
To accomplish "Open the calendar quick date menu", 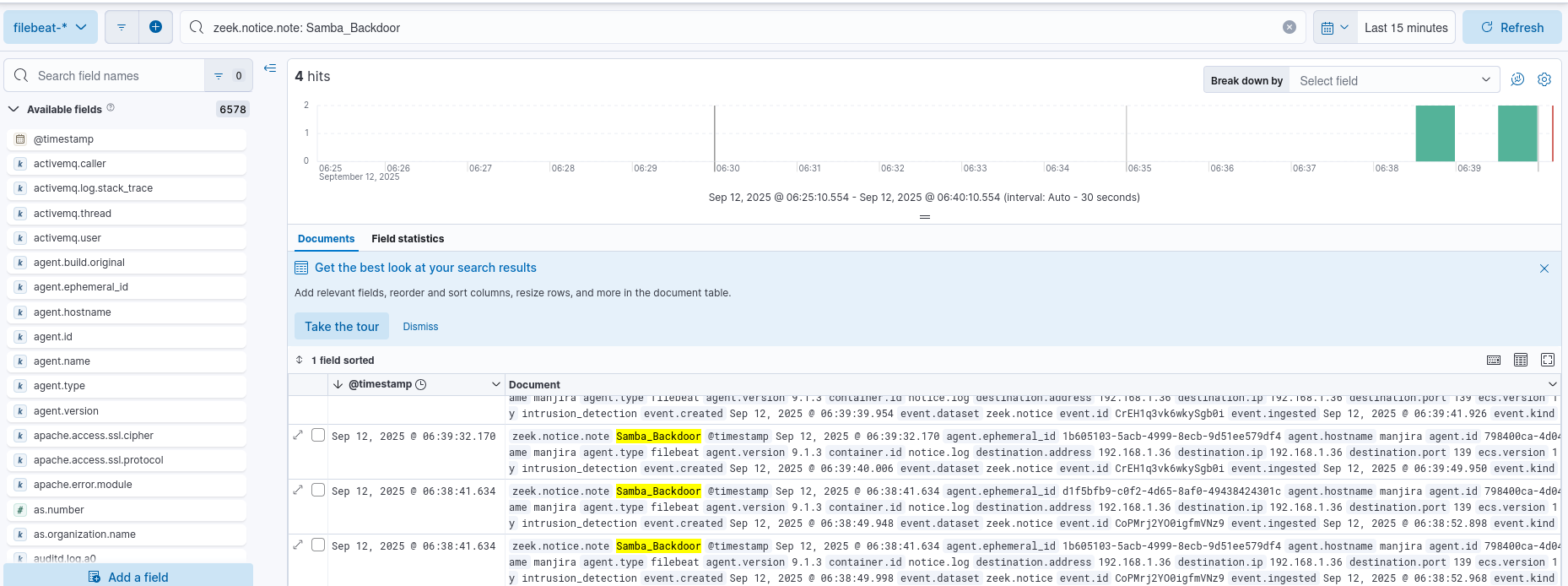I will (x=1335, y=28).
